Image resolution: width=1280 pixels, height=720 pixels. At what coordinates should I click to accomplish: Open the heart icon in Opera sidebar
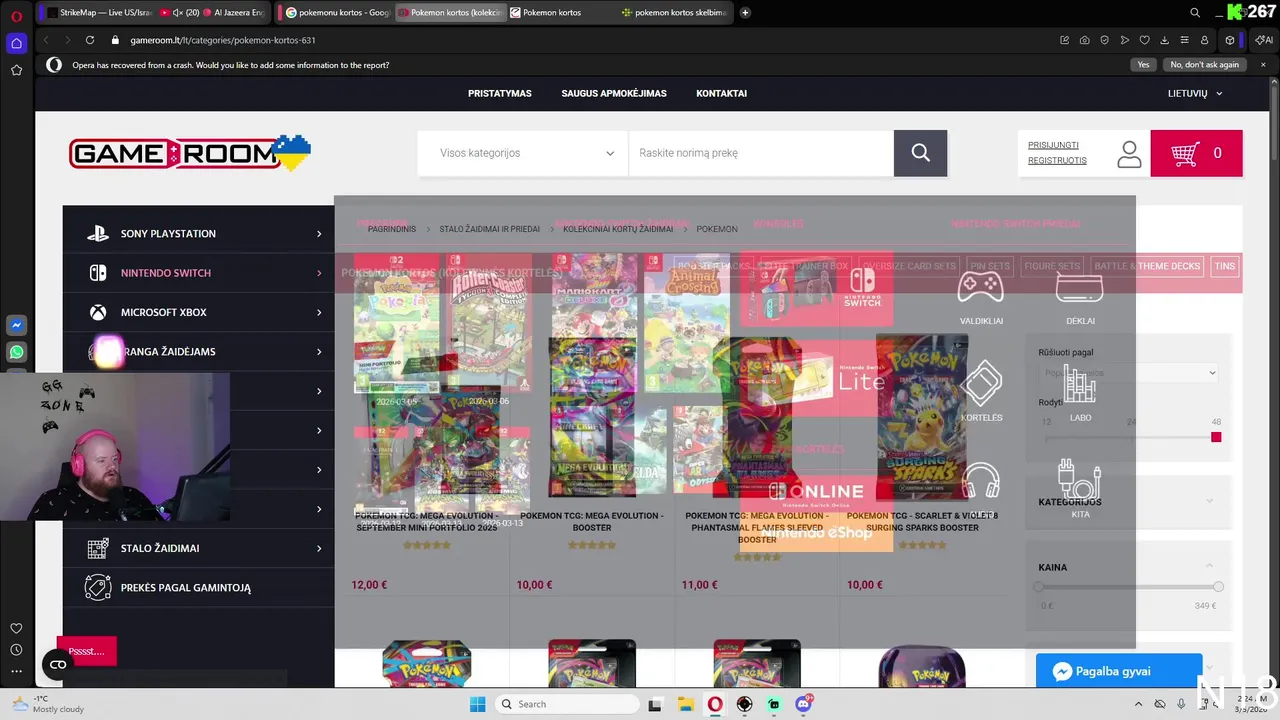click(16, 628)
